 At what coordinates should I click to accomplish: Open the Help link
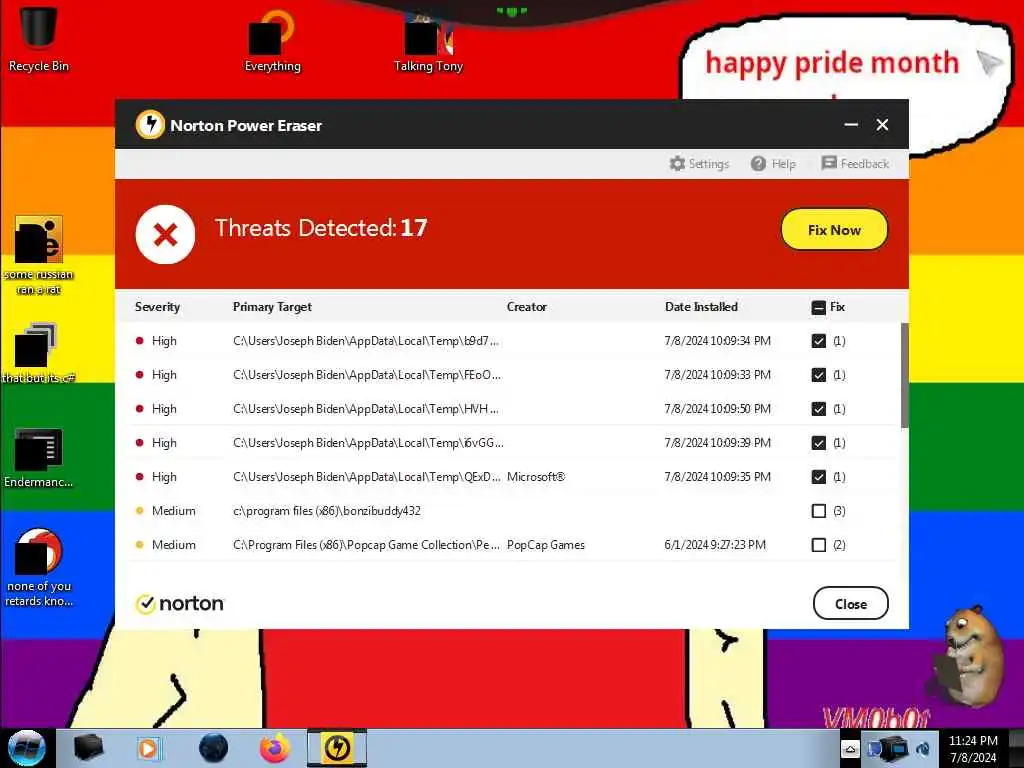click(773, 163)
